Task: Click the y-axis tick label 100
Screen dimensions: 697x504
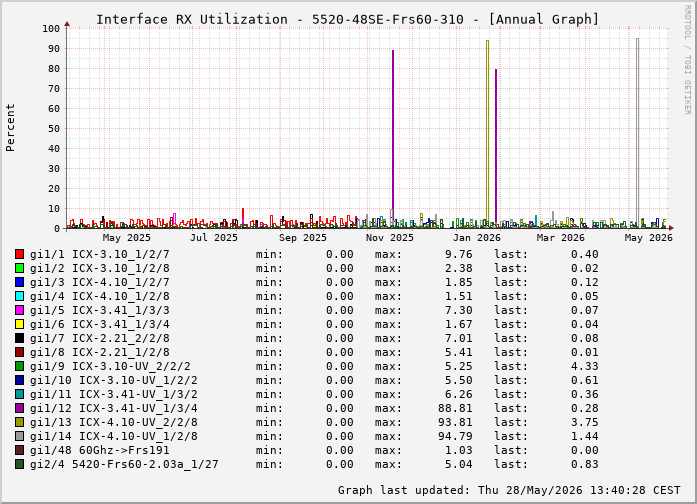Action: pyautogui.click(x=51, y=28)
